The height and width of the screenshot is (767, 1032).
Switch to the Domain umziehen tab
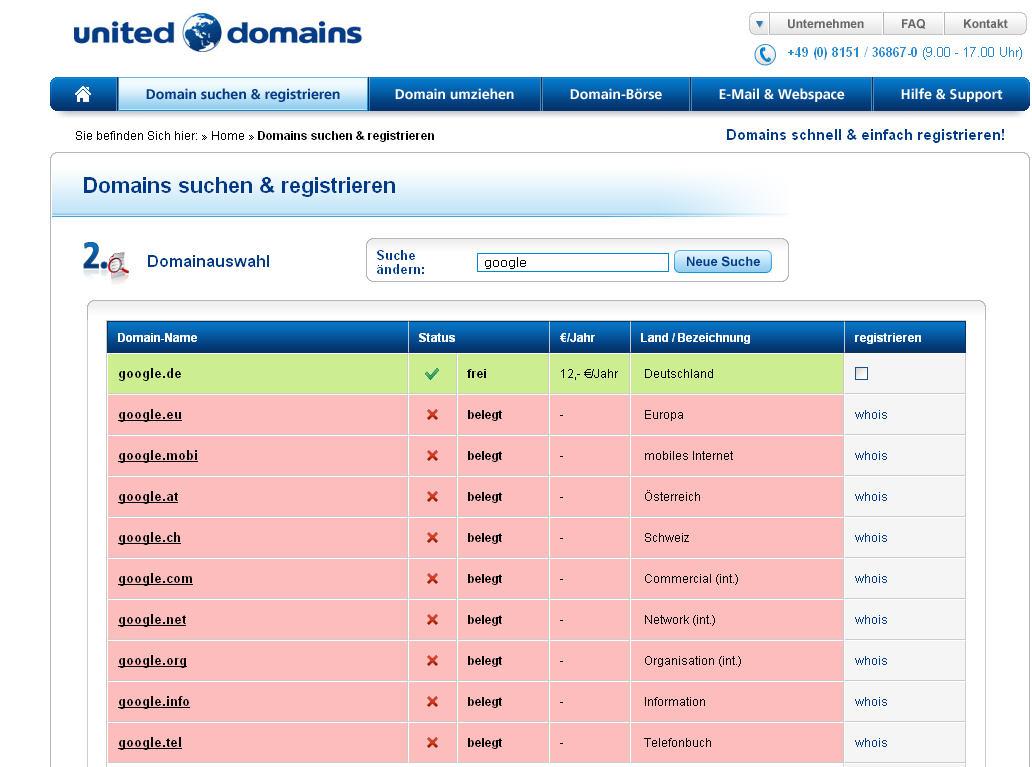click(x=454, y=94)
